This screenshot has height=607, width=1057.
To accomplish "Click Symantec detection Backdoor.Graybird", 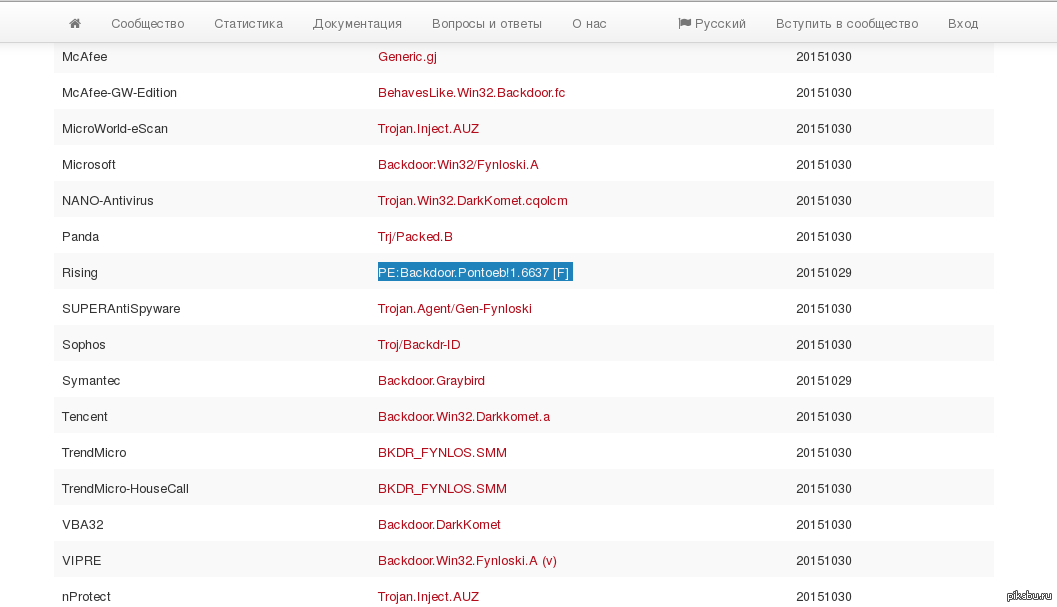I will tap(431, 381).
